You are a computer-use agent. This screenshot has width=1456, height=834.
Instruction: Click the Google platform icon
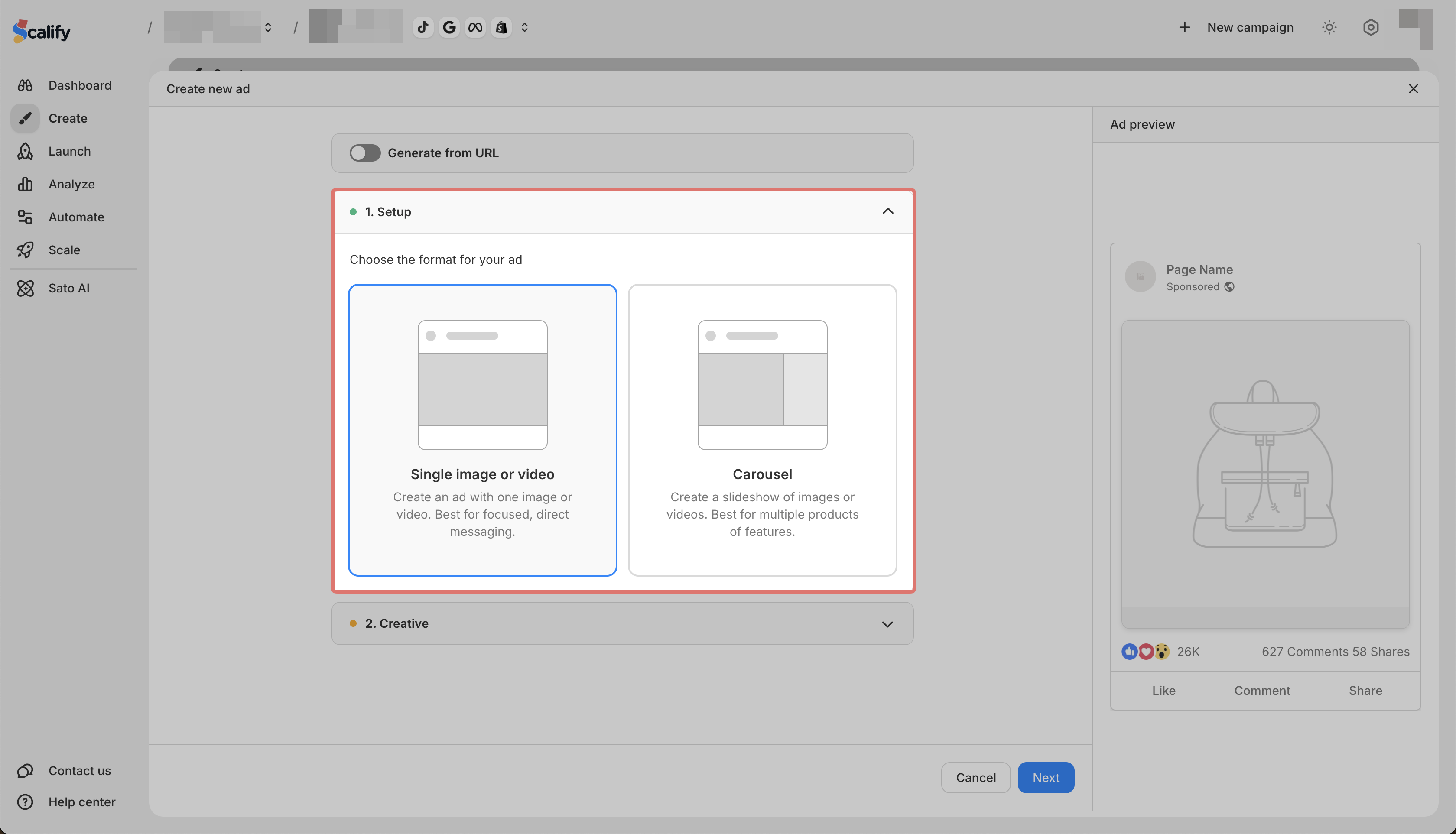pos(449,27)
